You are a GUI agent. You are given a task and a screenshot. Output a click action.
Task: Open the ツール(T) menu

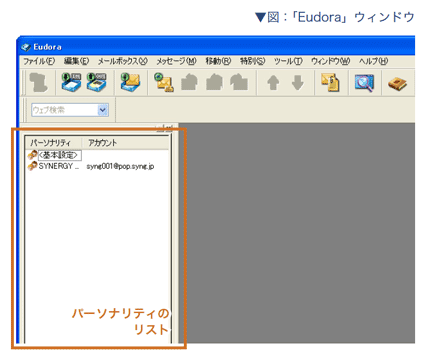[x=288, y=61]
